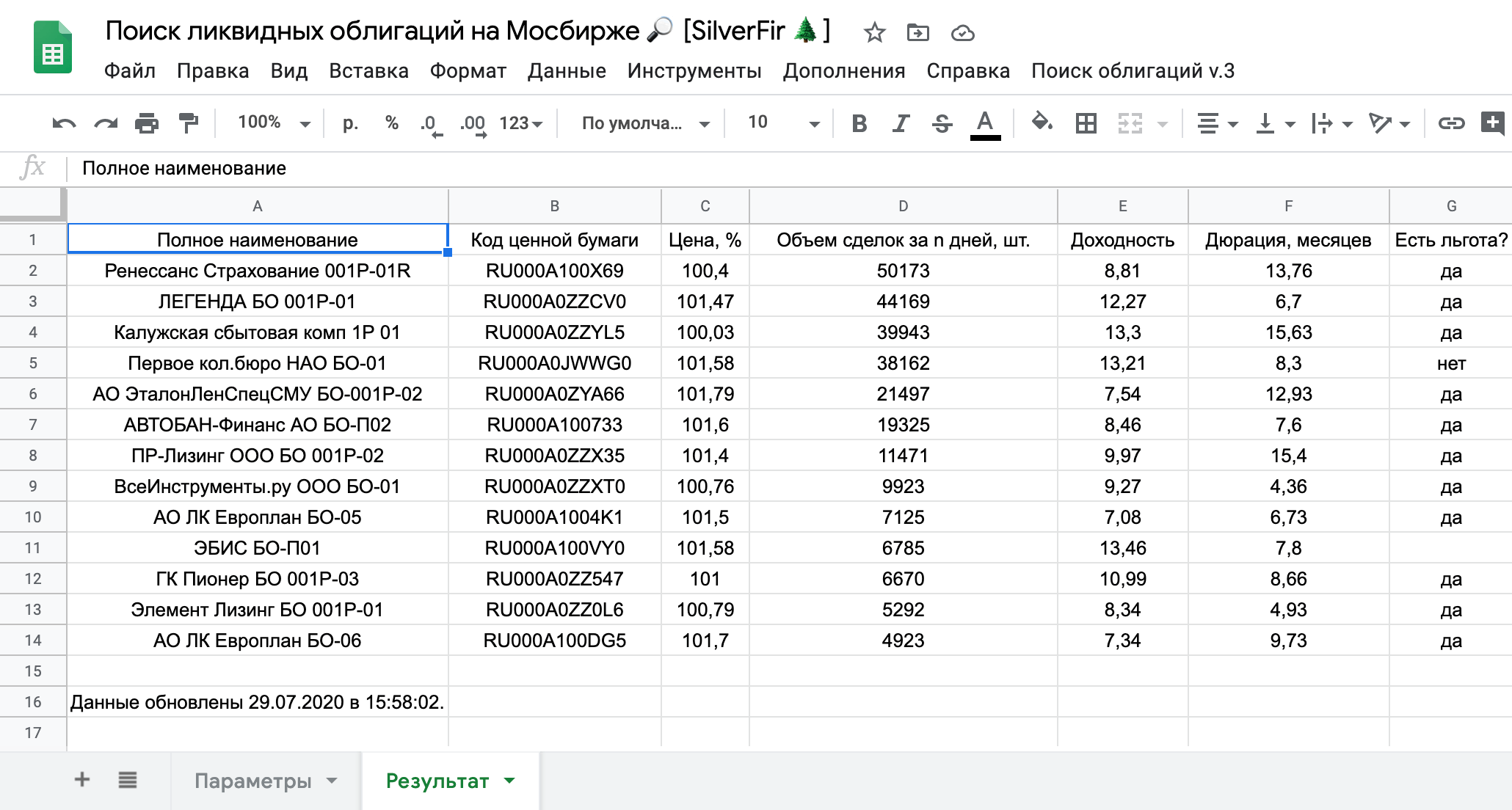Insert a link
This screenshot has width=1512, height=810.
[1451, 123]
